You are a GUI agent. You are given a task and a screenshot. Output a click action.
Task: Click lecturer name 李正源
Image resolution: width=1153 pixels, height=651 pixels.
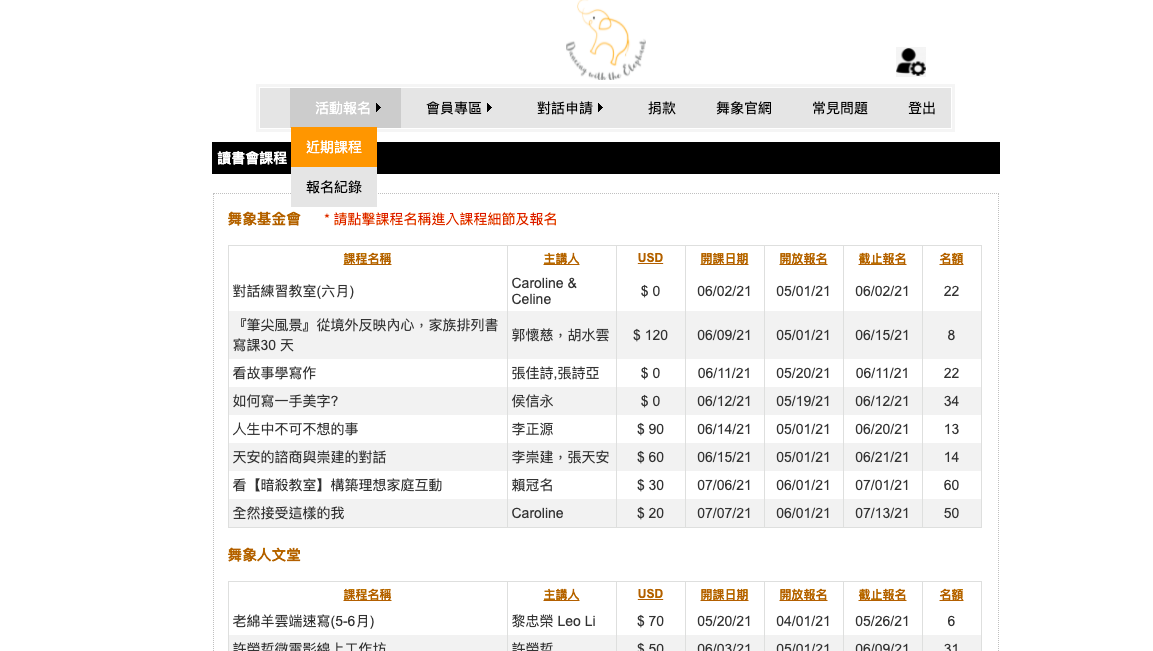point(532,429)
